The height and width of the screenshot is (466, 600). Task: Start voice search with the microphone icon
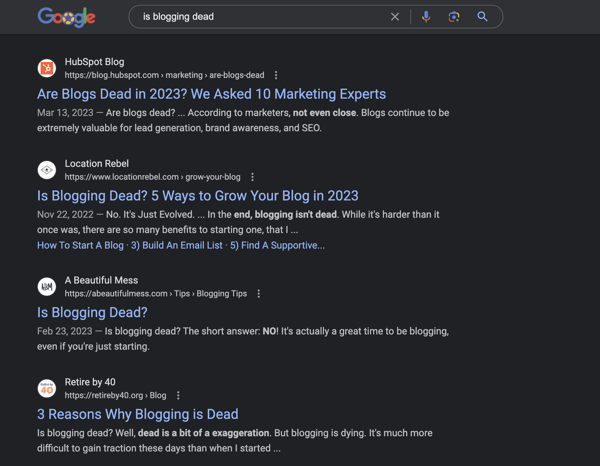(x=426, y=17)
